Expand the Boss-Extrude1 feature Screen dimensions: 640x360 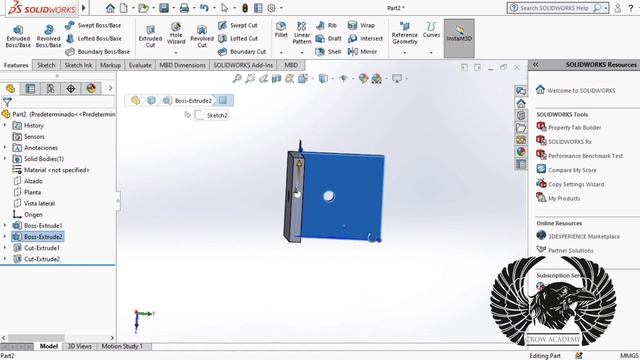[x=5, y=225]
